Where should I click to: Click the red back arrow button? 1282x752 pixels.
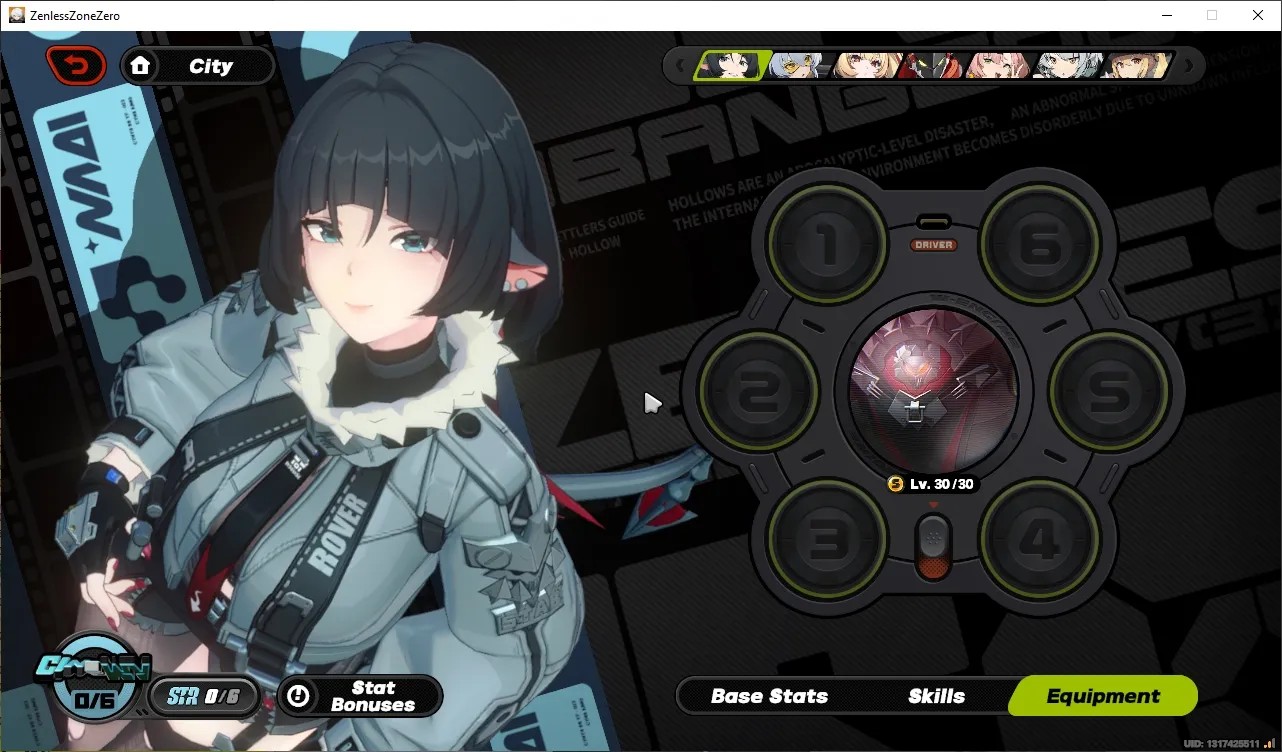click(76, 66)
